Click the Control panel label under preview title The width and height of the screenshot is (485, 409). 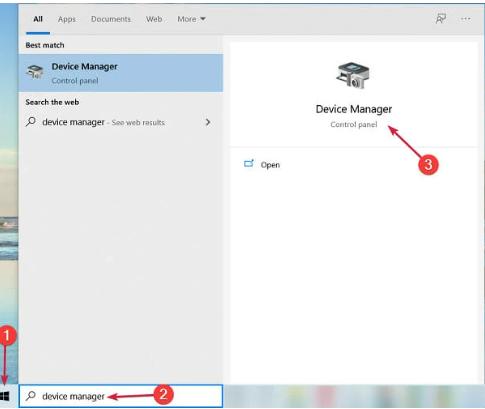[354, 124]
